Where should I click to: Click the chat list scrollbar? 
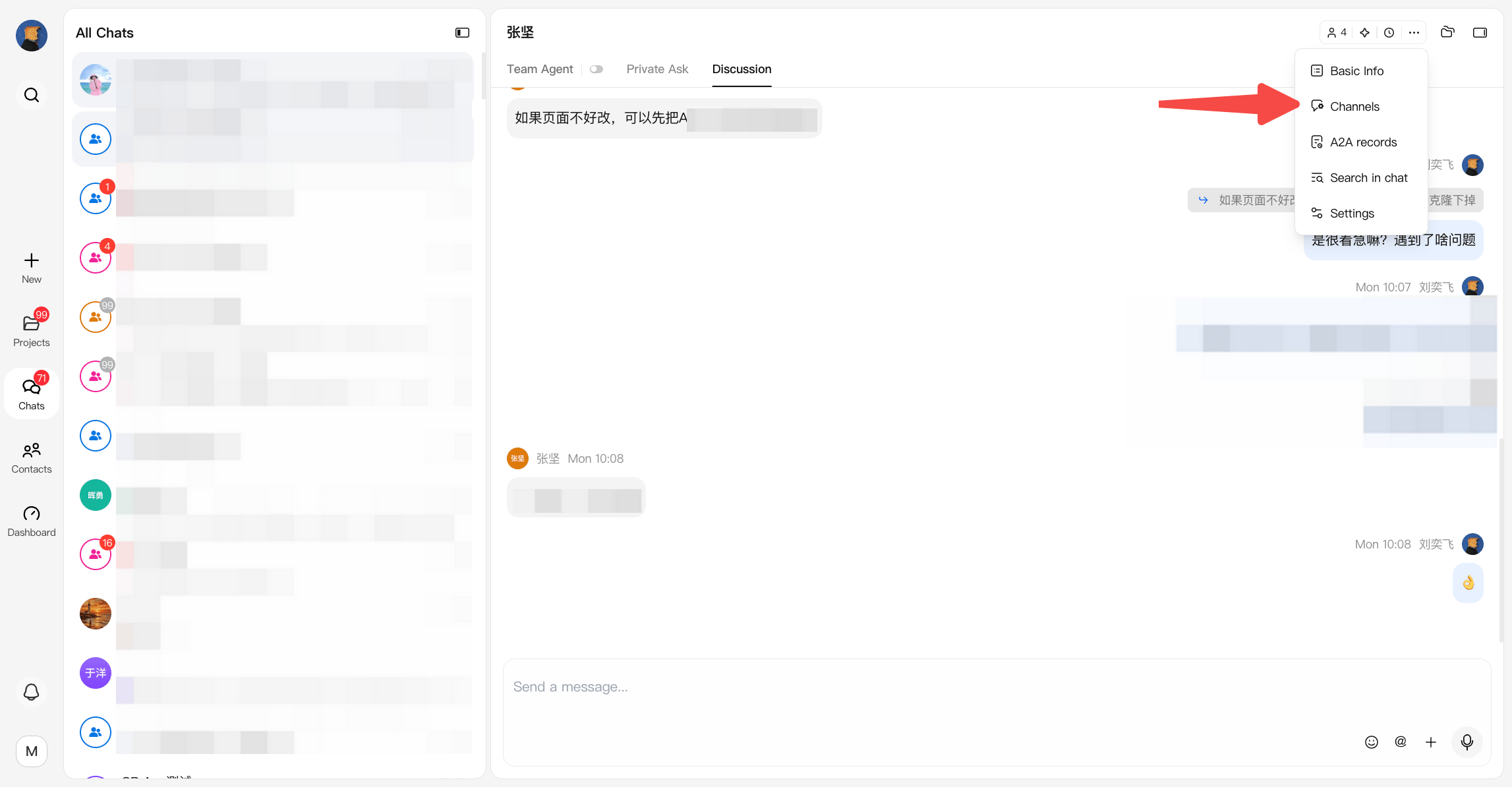coord(484,76)
